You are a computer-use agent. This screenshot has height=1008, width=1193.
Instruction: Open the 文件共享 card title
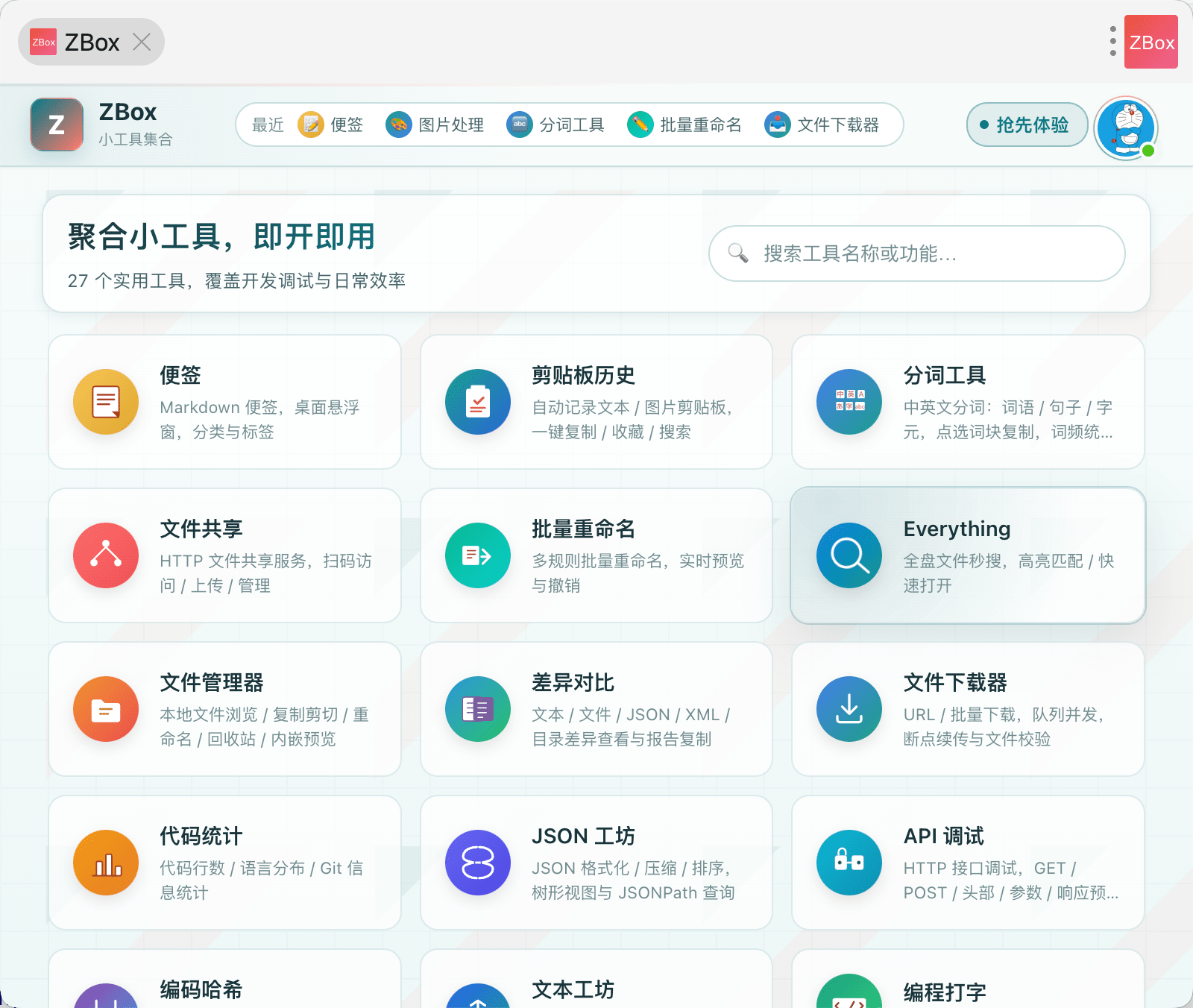tap(201, 529)
